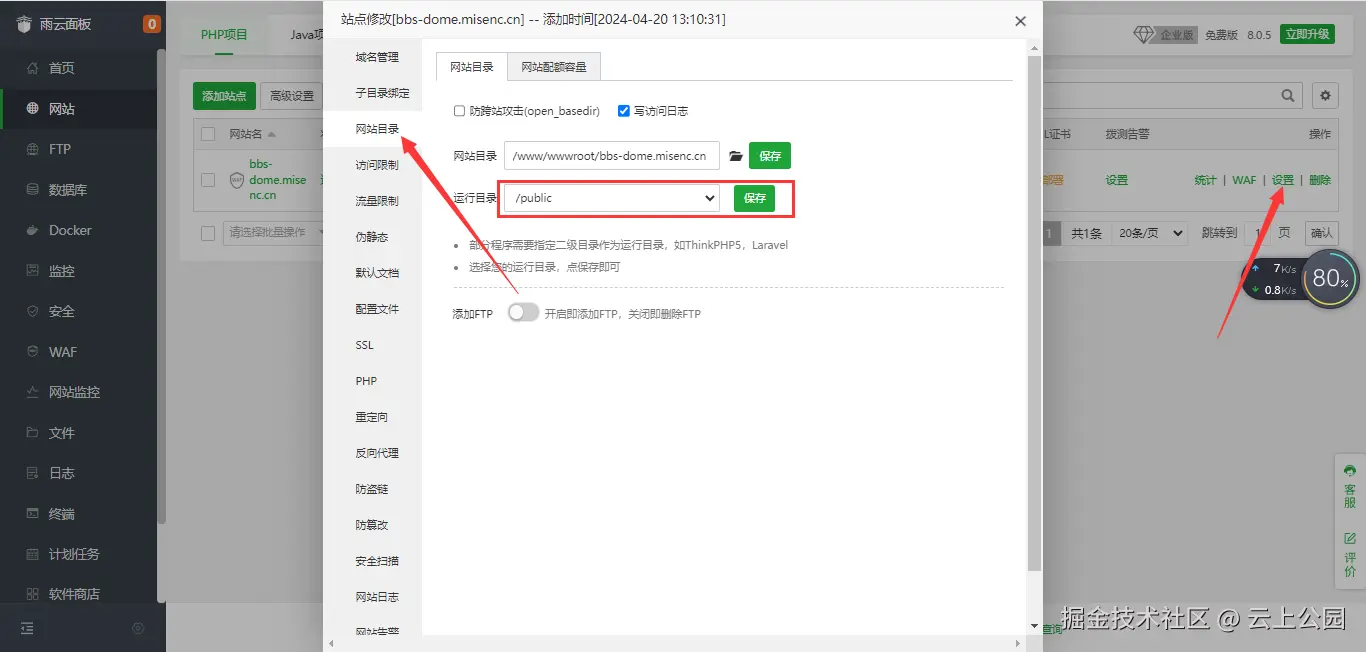The width and height of the screenshot is (1366, 652).
Task: Switch to the 网站目录 tab
Action: pos(472,67)
